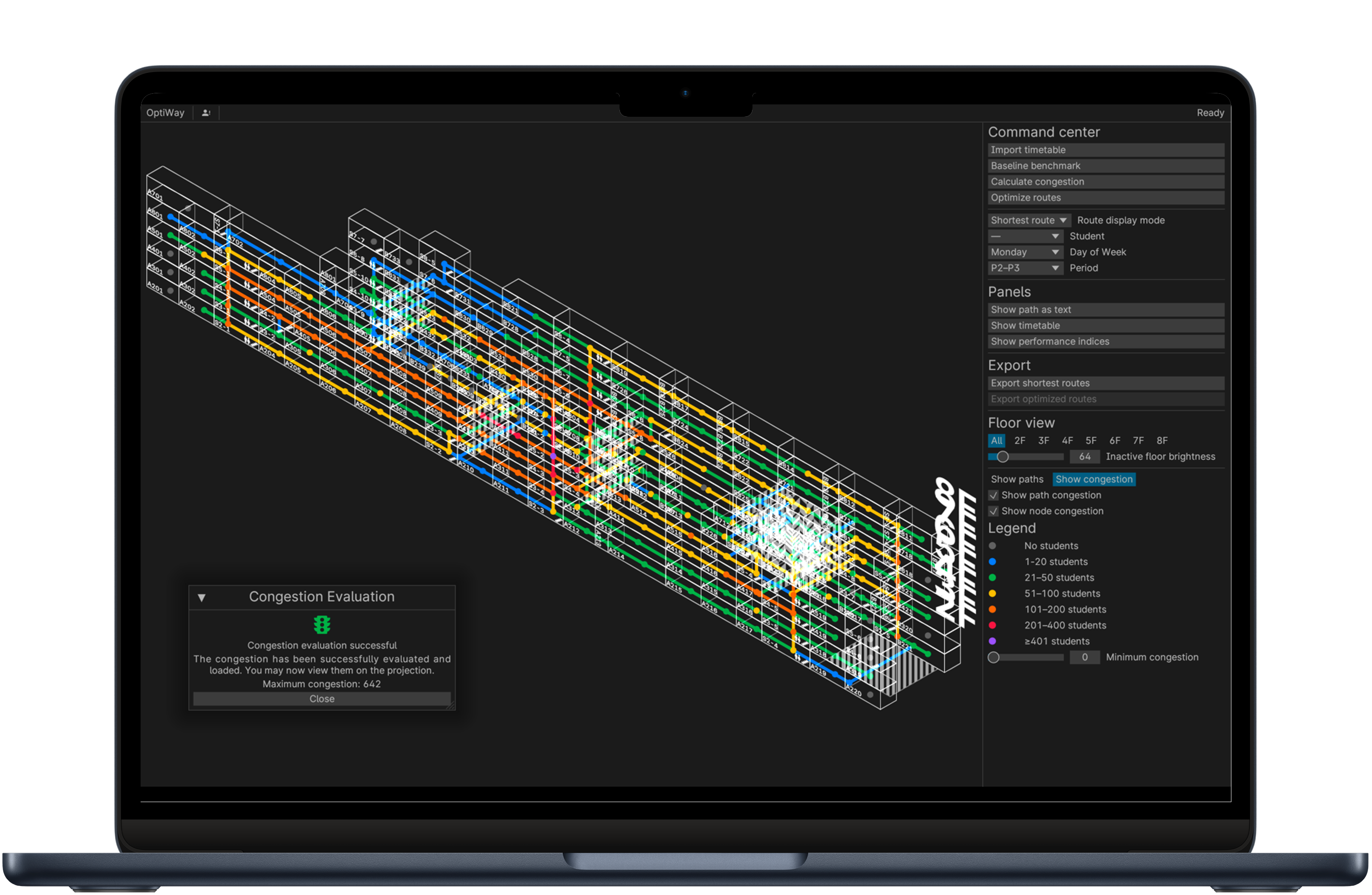Click the OptiWay title in top bar

(165, 113)
